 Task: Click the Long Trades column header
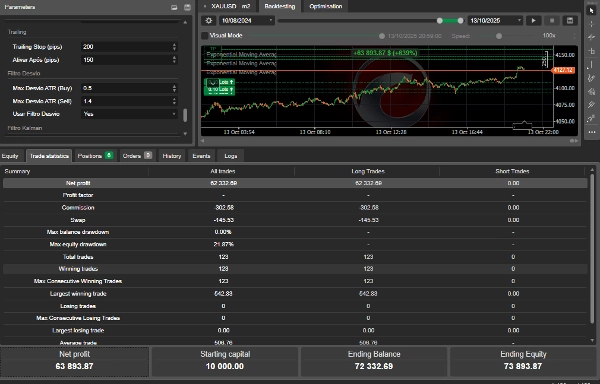368,171
